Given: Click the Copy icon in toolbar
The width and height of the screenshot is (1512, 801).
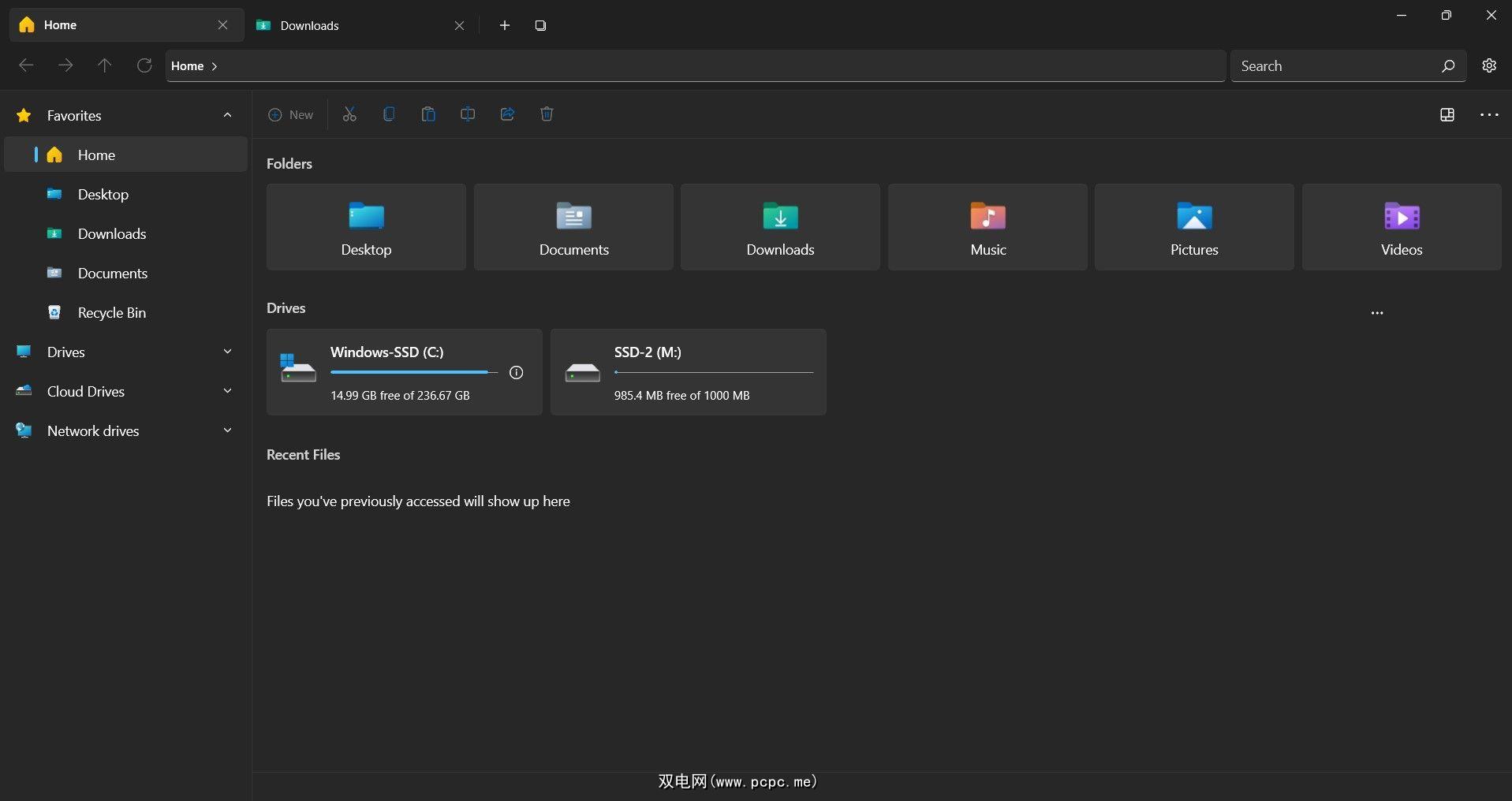Looking at the screenshot, I should coord(389,114).
